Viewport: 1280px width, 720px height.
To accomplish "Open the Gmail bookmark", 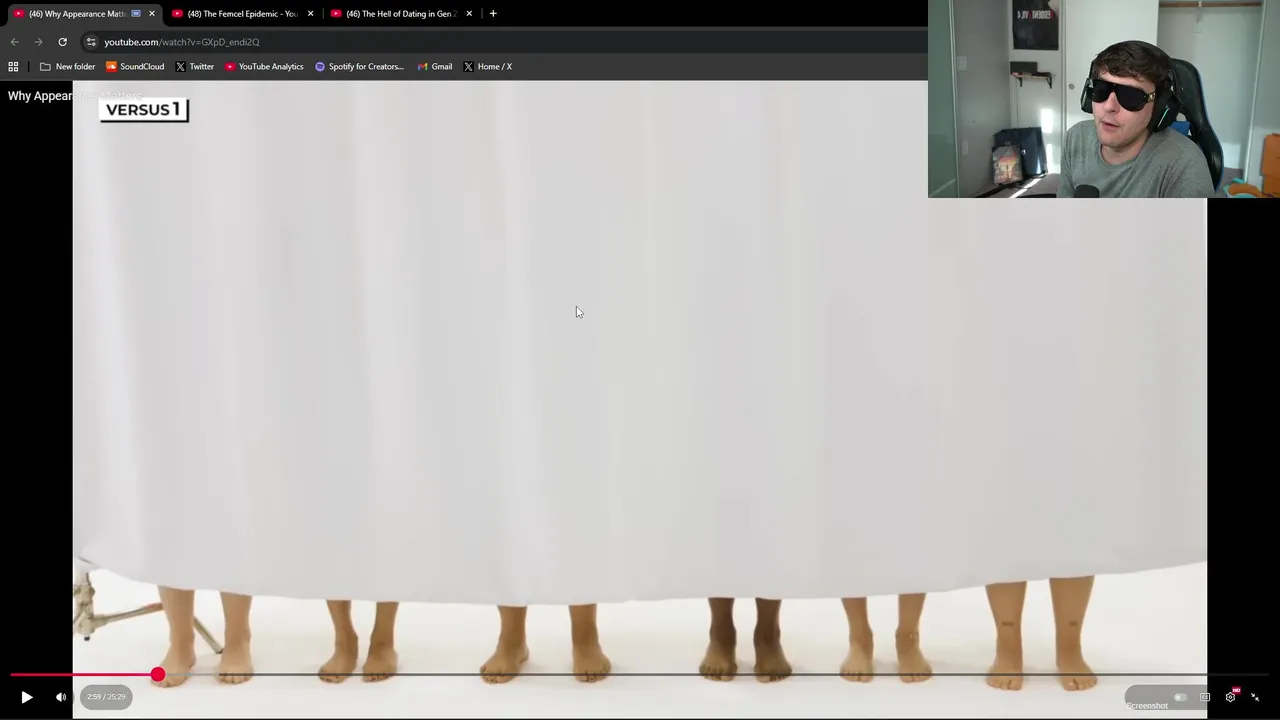I will tap(435, 66).
